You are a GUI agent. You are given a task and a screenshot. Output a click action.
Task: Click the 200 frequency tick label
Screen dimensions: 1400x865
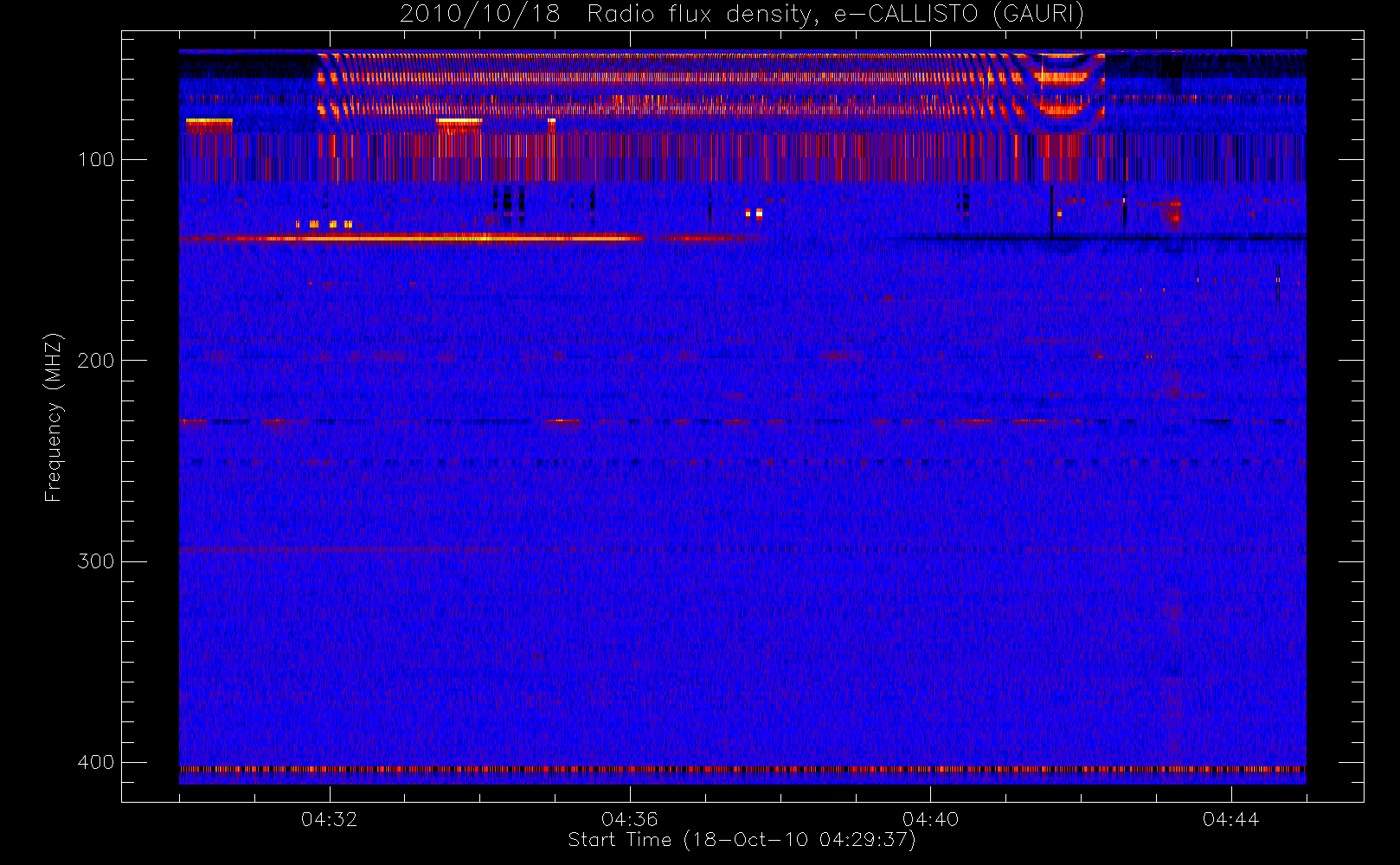(95, 361)
